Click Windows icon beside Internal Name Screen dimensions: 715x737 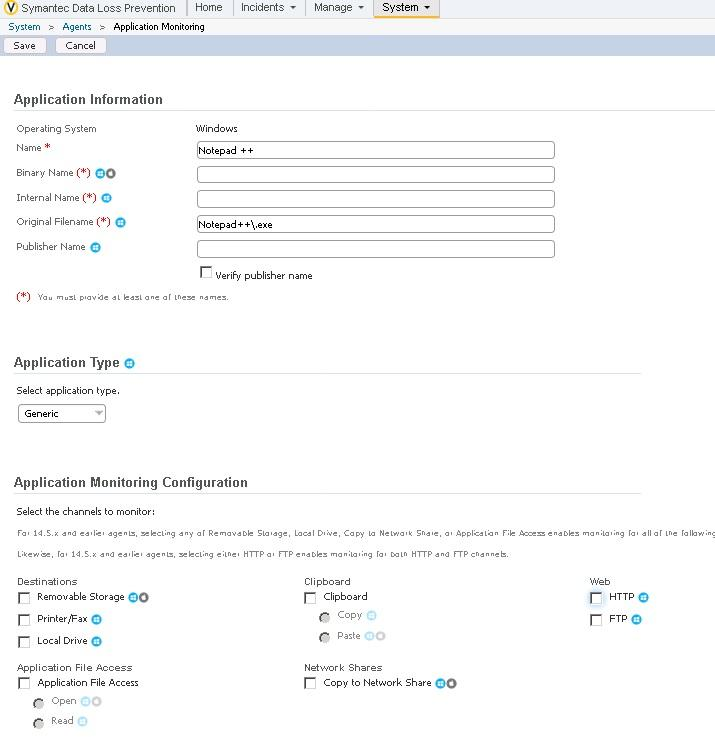107,198
